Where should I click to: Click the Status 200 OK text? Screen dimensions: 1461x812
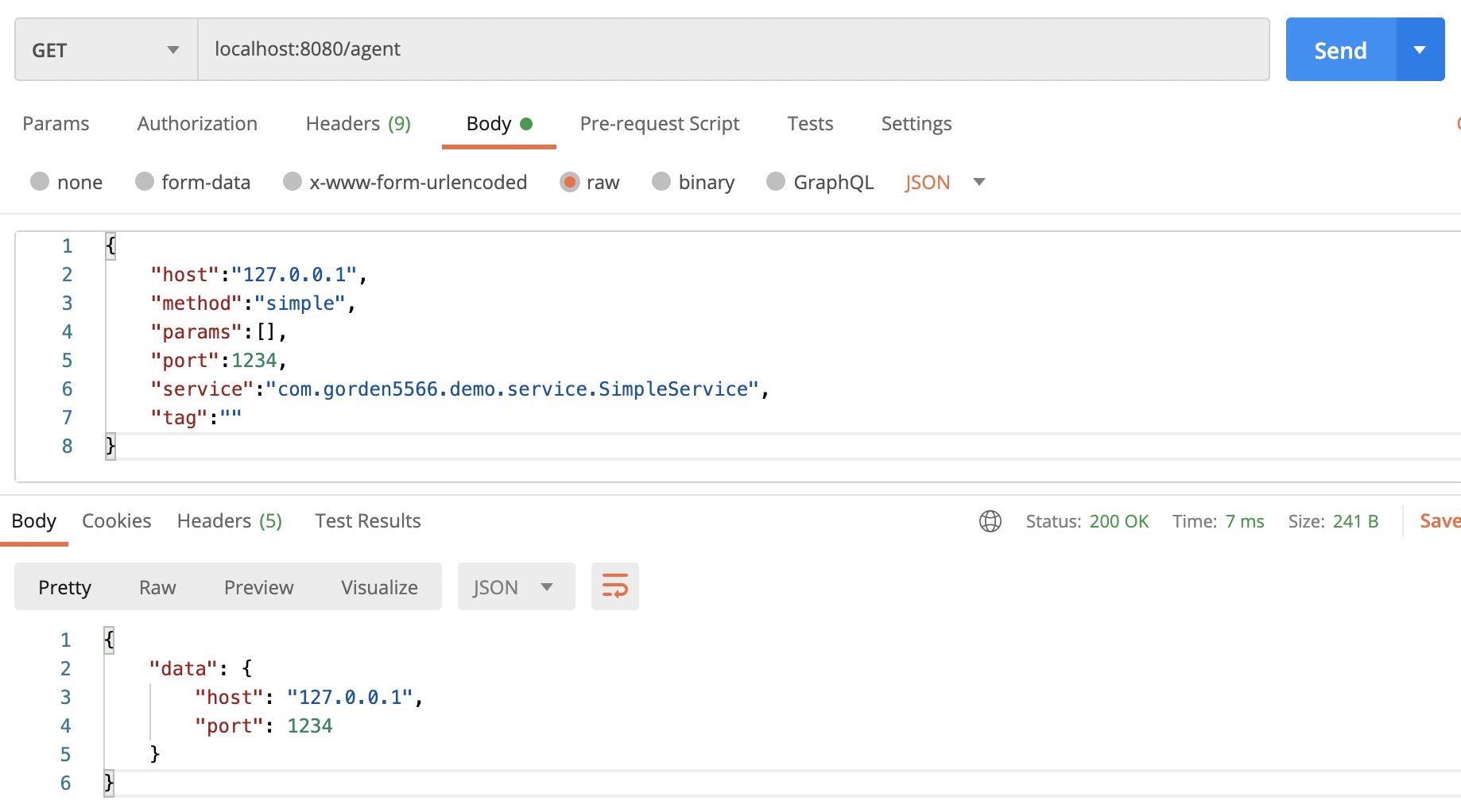tap(1087, 521)
